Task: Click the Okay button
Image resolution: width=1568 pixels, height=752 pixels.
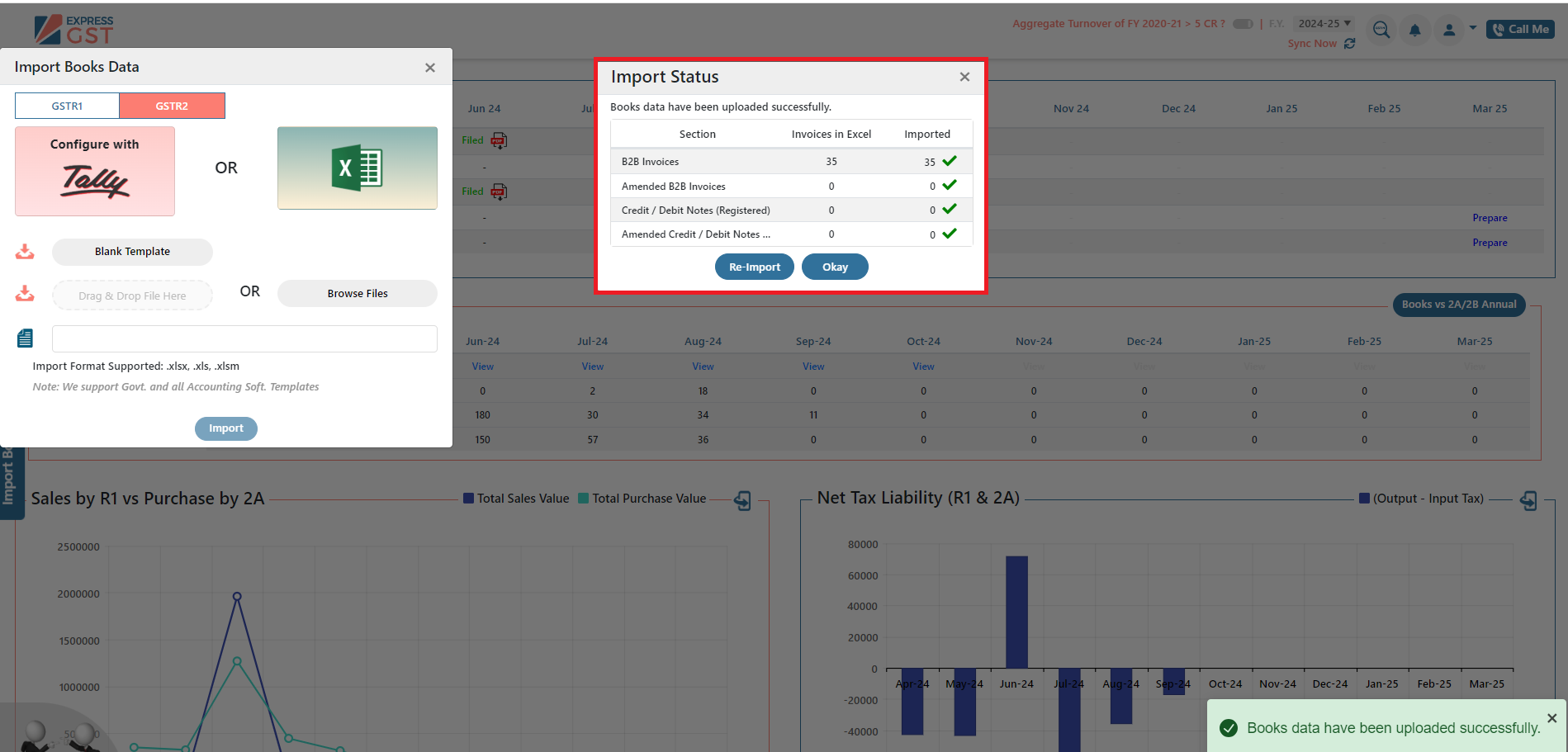Action: click(x=835, y=267)
